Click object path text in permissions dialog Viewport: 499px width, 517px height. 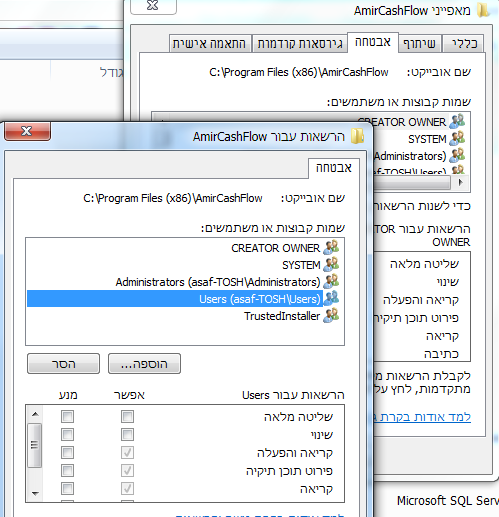click(x=173, y=198)
